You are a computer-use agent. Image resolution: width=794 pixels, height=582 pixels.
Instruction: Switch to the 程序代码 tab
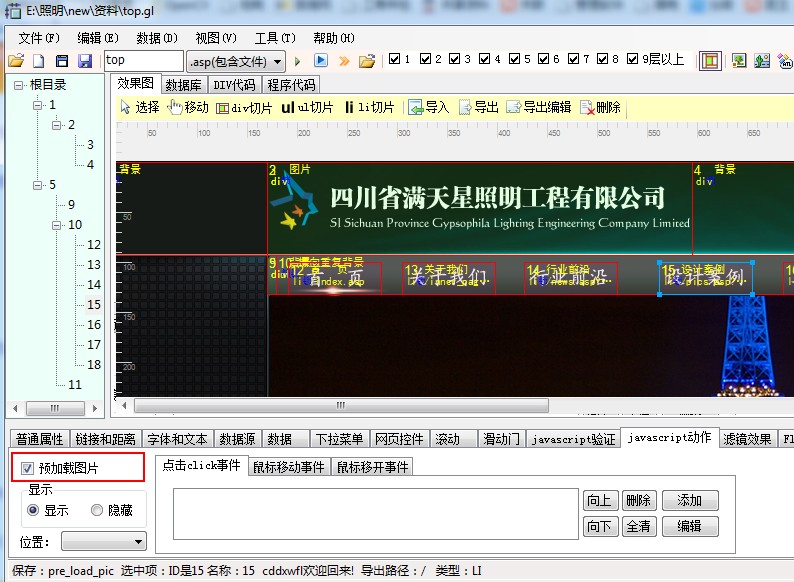coord(291,85)
